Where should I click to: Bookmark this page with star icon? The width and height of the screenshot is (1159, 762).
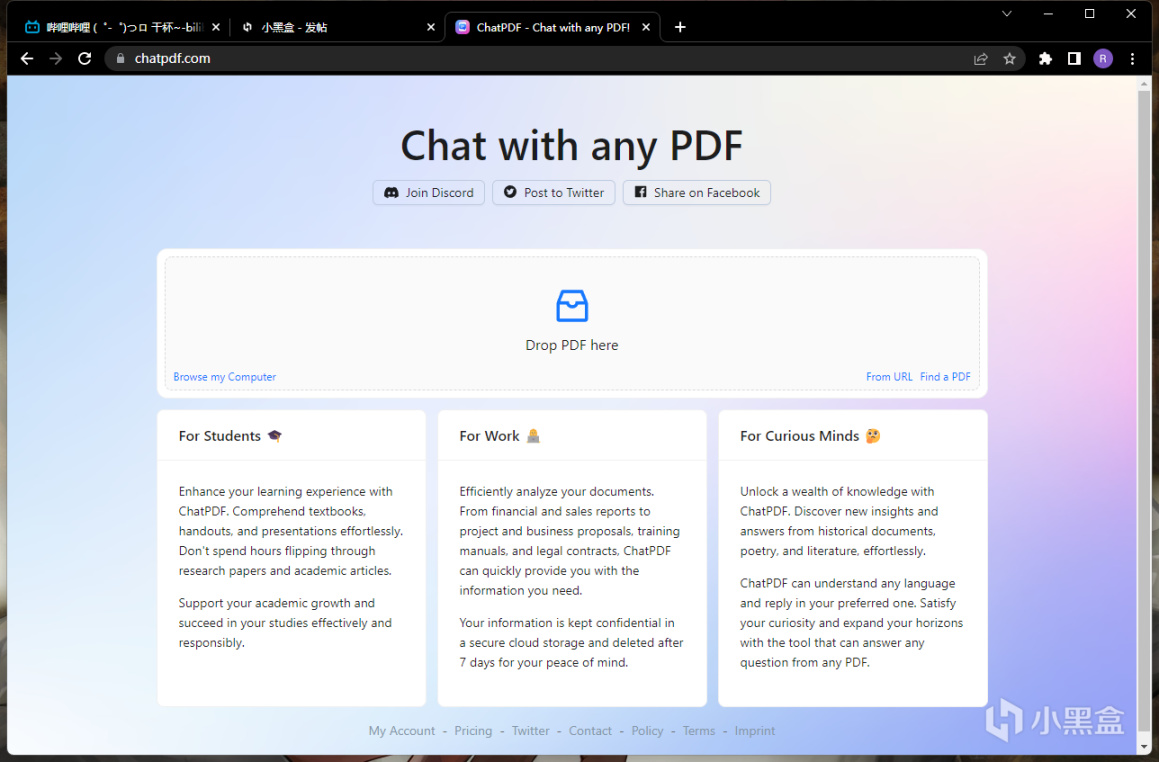[x=1010, y=58]
